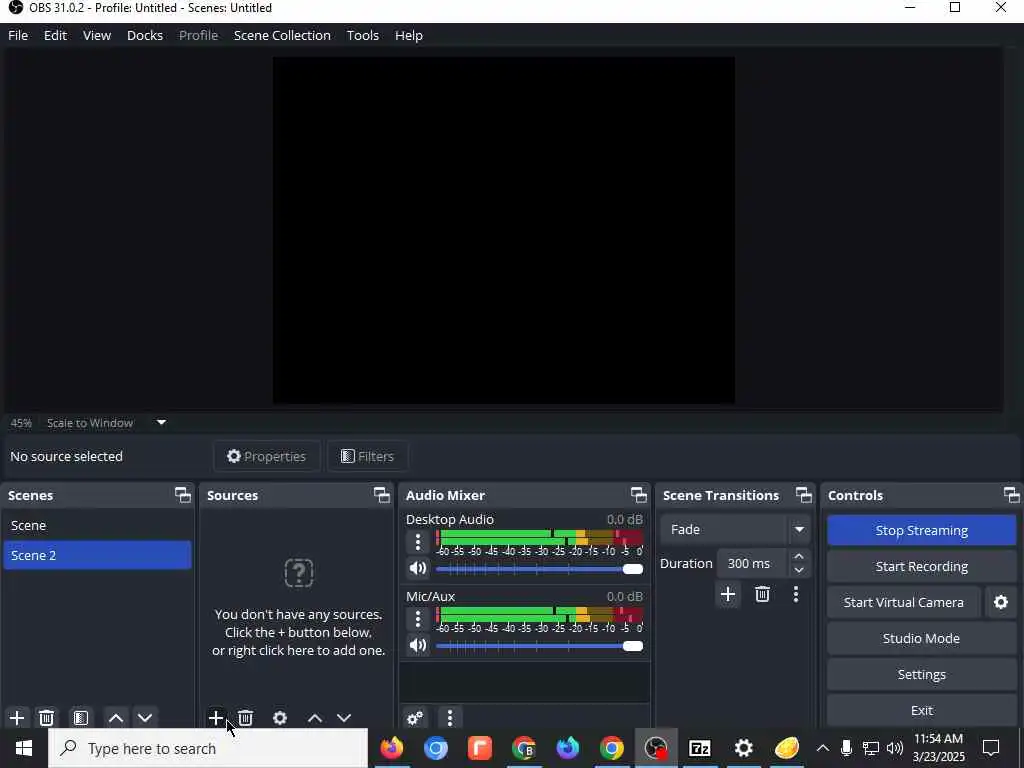
Task: Pop out the Sources dock
Action: tap(381, 495)
